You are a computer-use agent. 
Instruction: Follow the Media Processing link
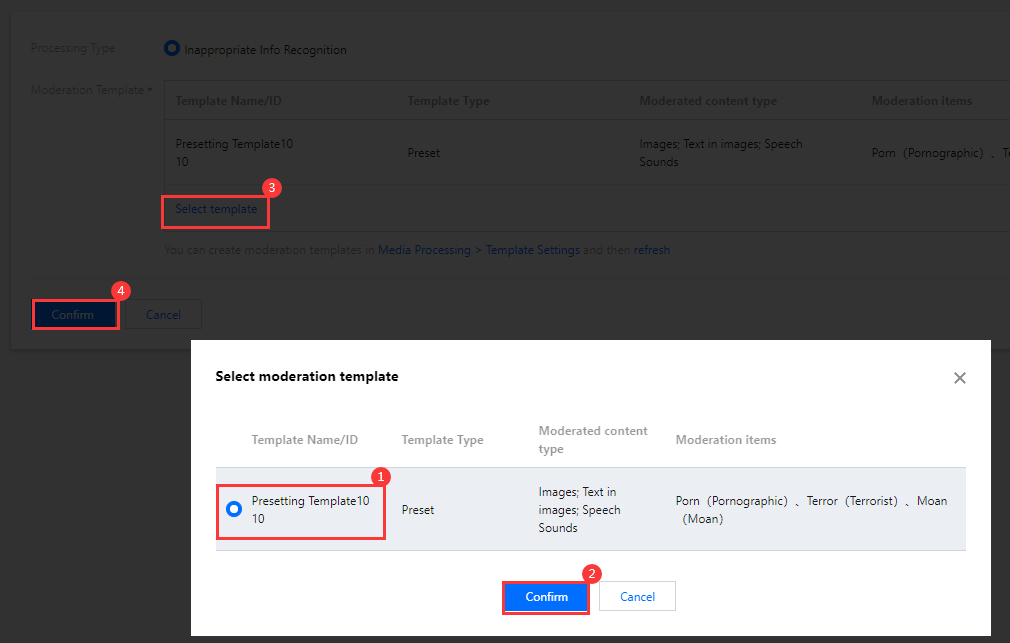click(x=424, y=250)
